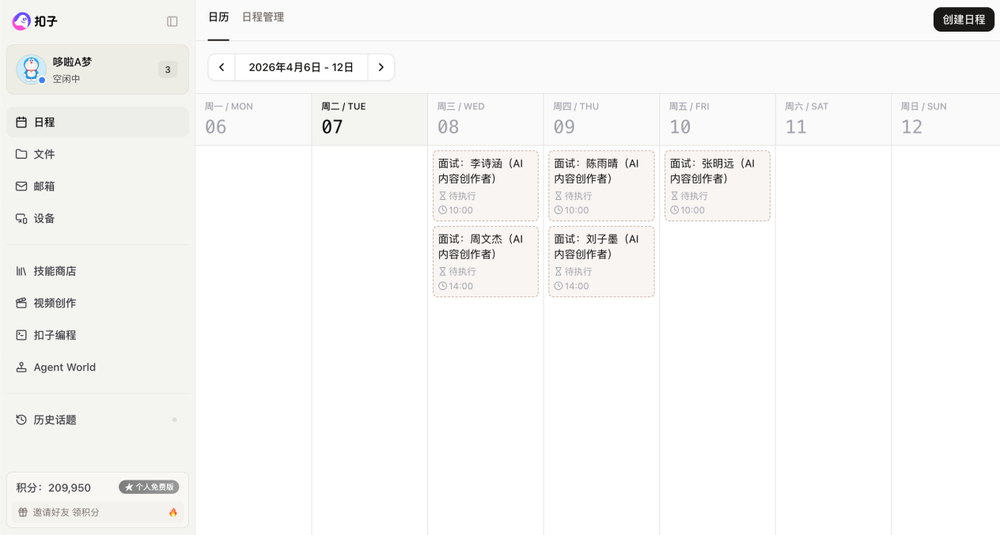Select the 周二 / TUE 07 day header
The width and height of the screenshot is (1000, 535).
[369, 119]
